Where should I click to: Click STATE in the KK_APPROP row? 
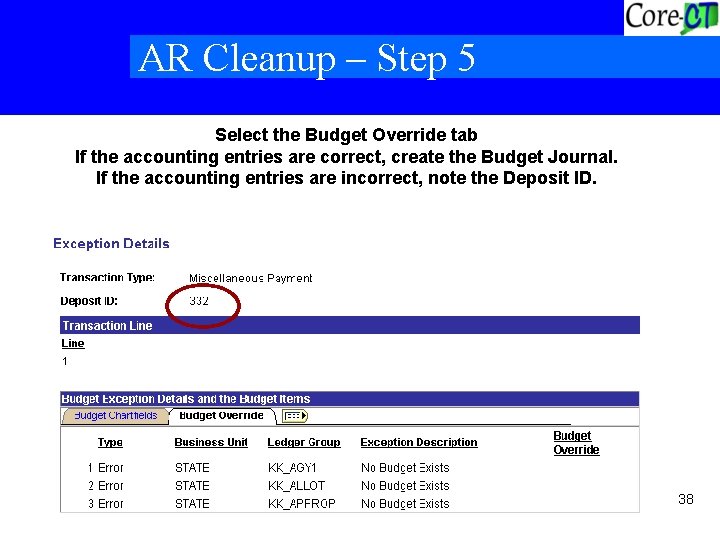coord(192,504)
